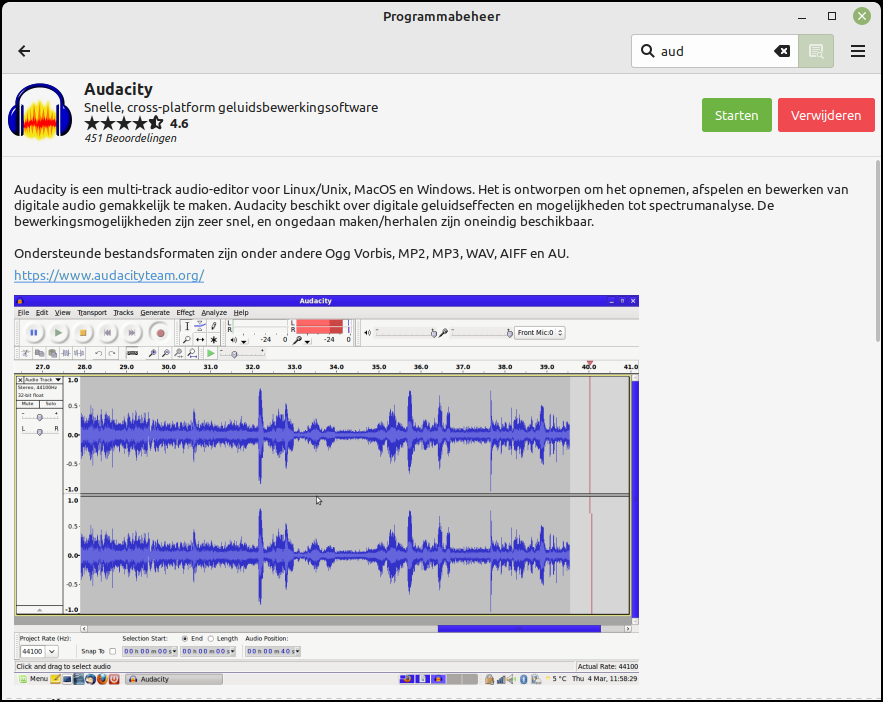
Task: Click the output volume slider beside the speaker icon
Action: tap(405, 333)
